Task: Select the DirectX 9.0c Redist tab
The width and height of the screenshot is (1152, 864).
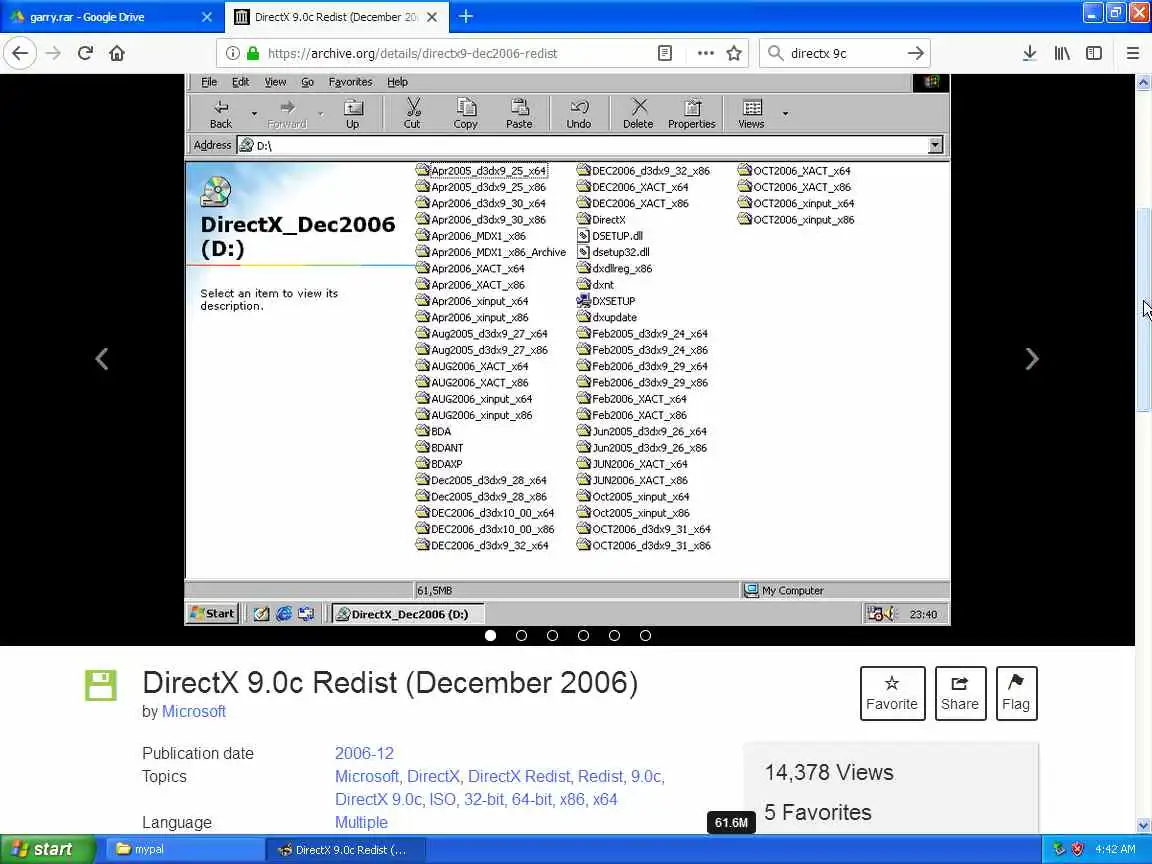Action: tap(336, 17)
